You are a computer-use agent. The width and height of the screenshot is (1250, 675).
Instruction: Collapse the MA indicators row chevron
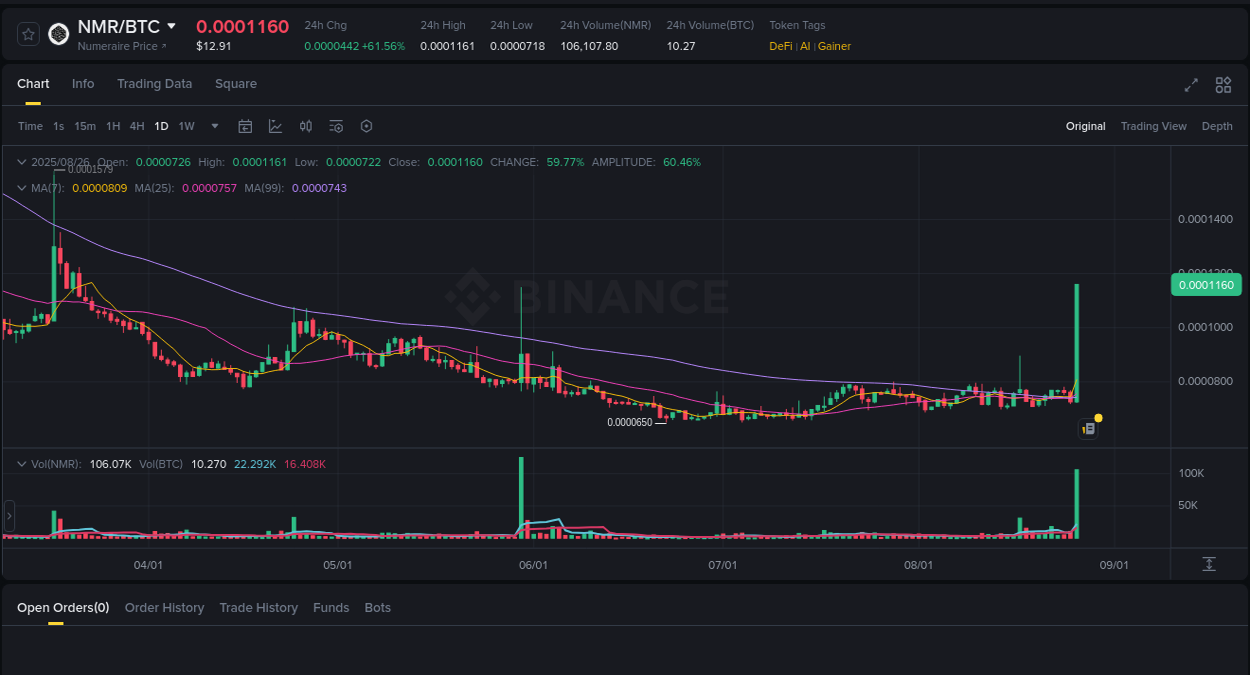click(20, 187)
